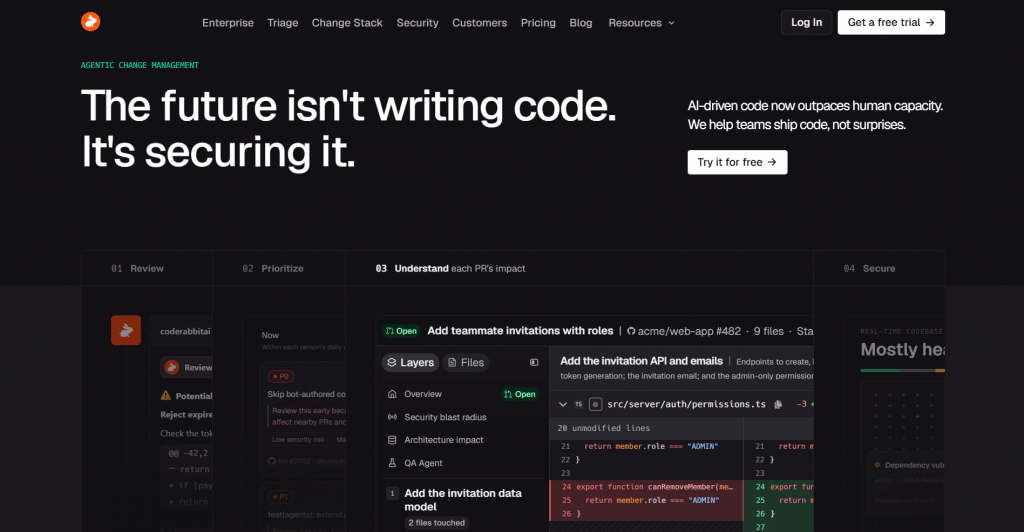Start with Get a free trial button
The image size is (1024, 532).
(891, 22)
